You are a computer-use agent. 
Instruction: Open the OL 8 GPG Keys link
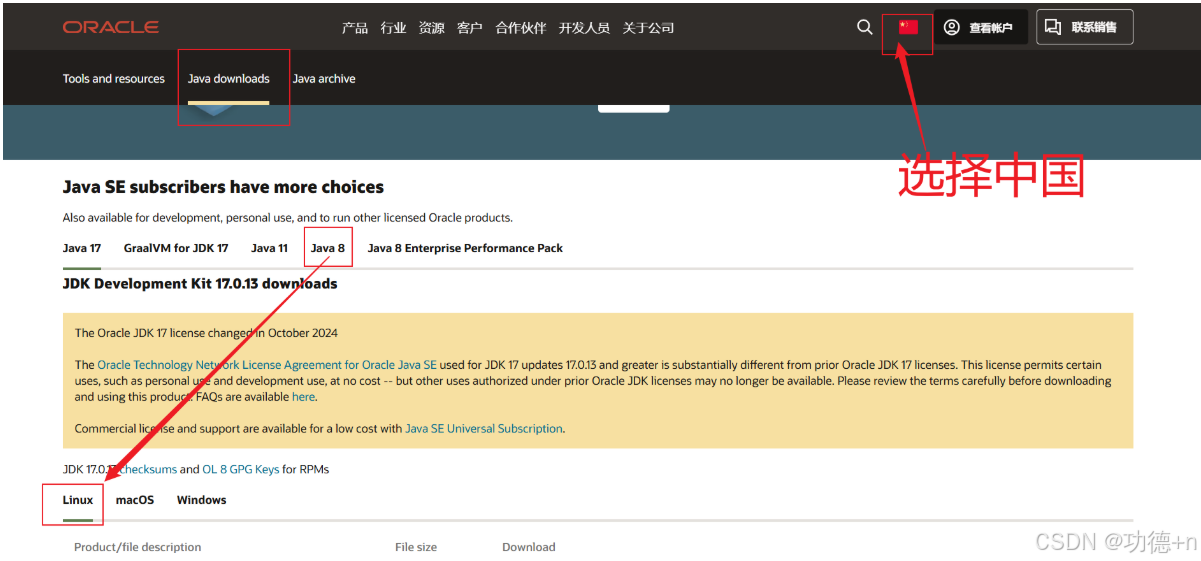[241, 469]
